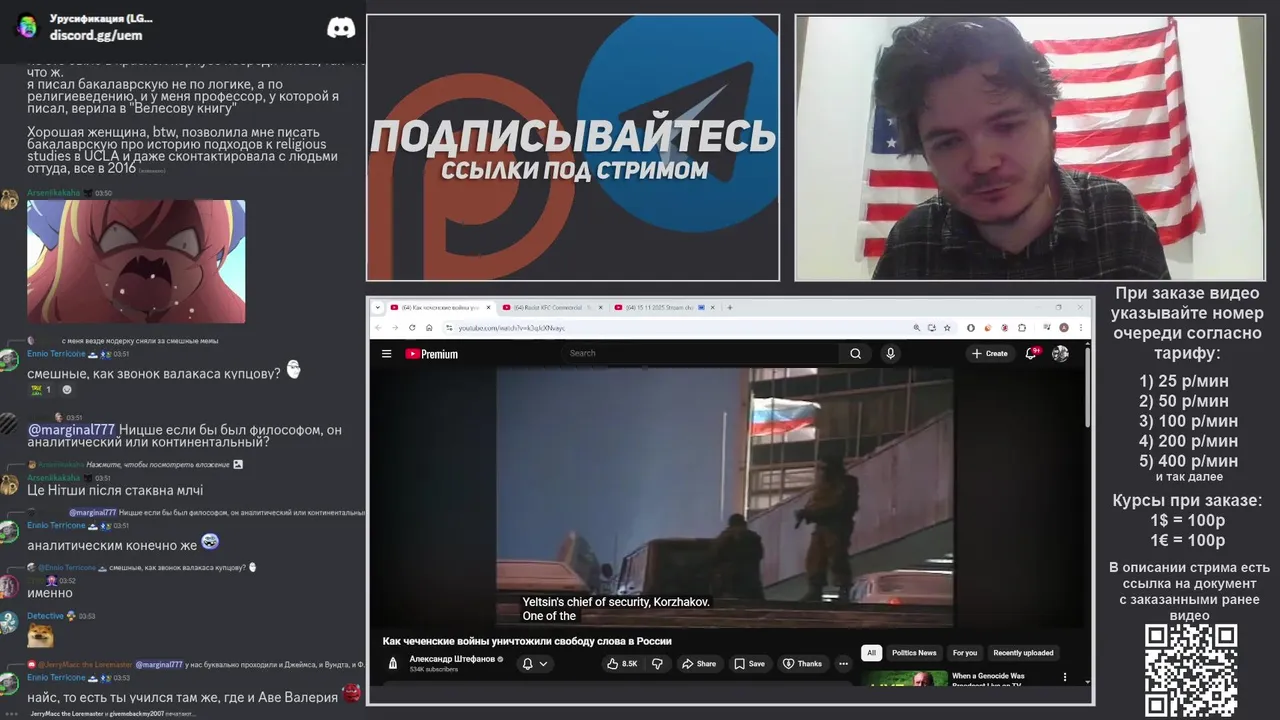Open Chrome three-dot menu

(1080, 328)
